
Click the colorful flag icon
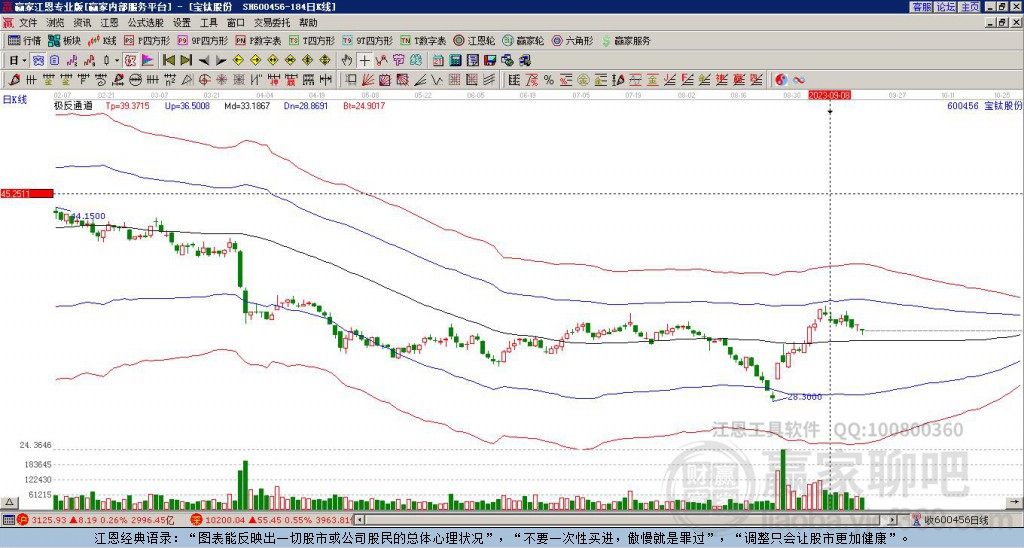148,61
